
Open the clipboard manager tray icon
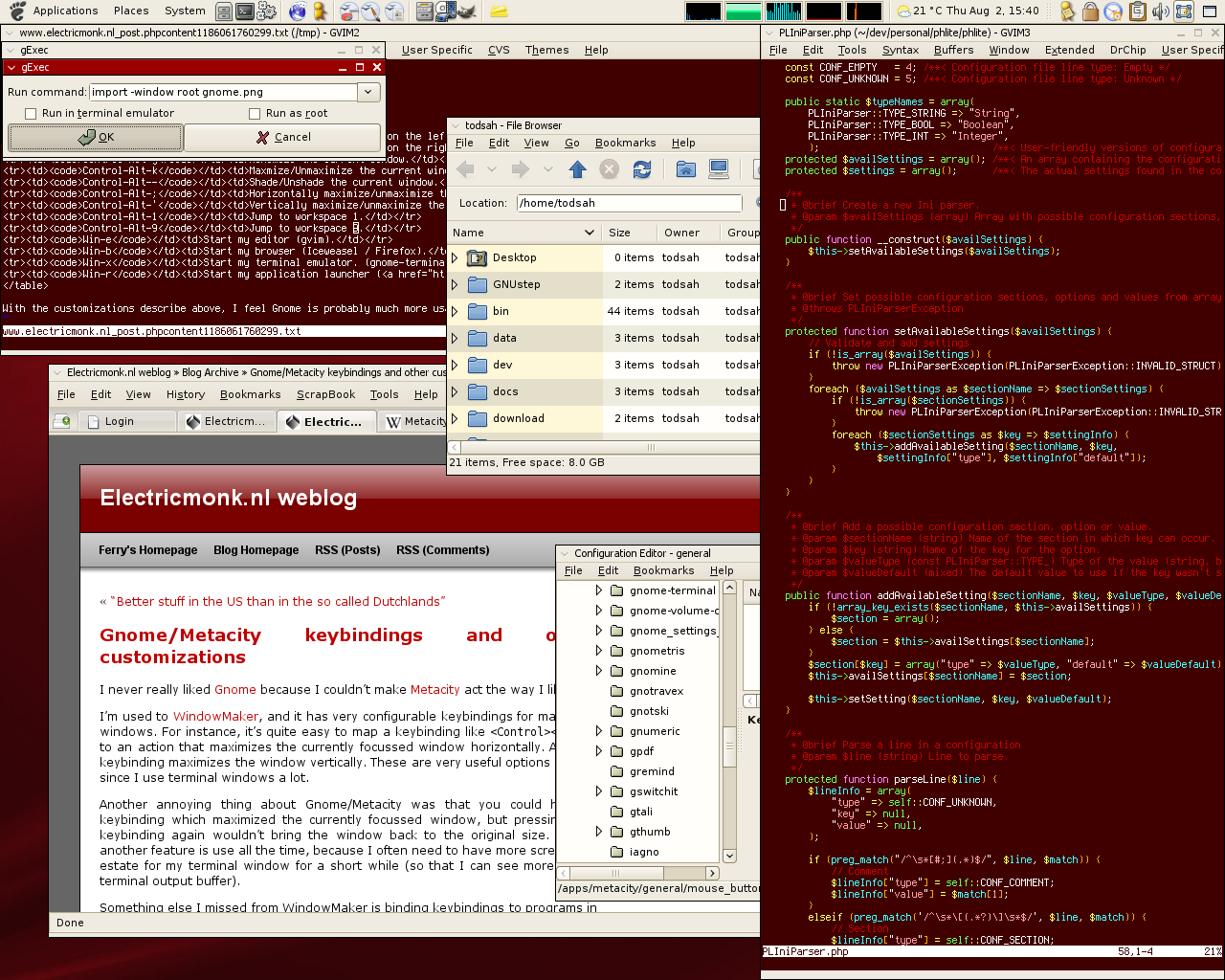pos(1137,11)
